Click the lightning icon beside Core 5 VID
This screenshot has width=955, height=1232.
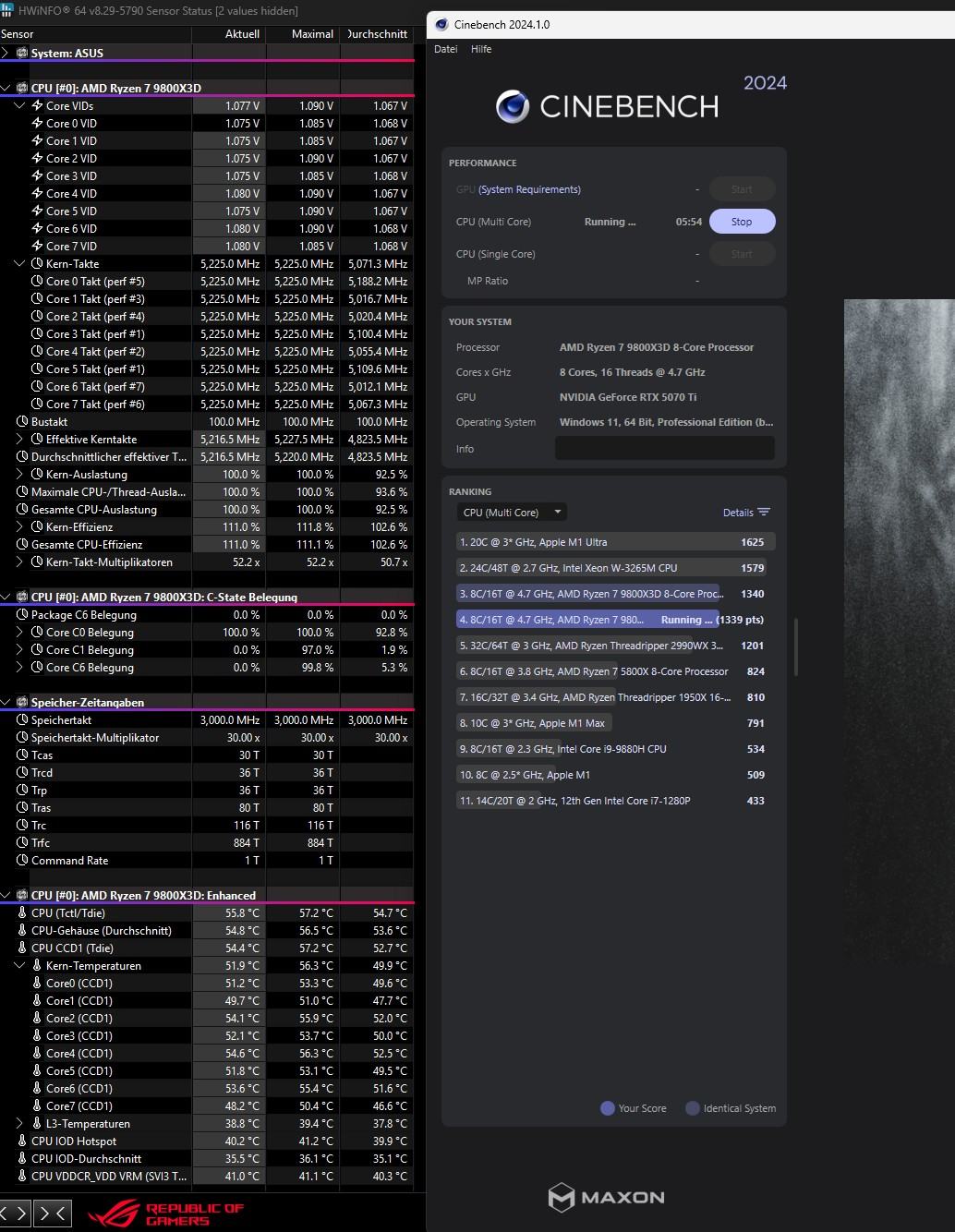click(38, 211)
